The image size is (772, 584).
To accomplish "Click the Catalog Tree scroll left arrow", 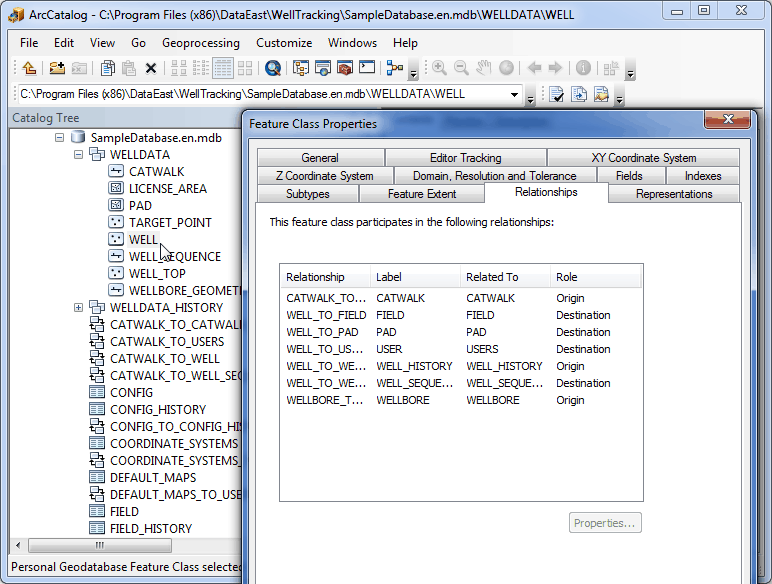I will click(x=18, y=545).
